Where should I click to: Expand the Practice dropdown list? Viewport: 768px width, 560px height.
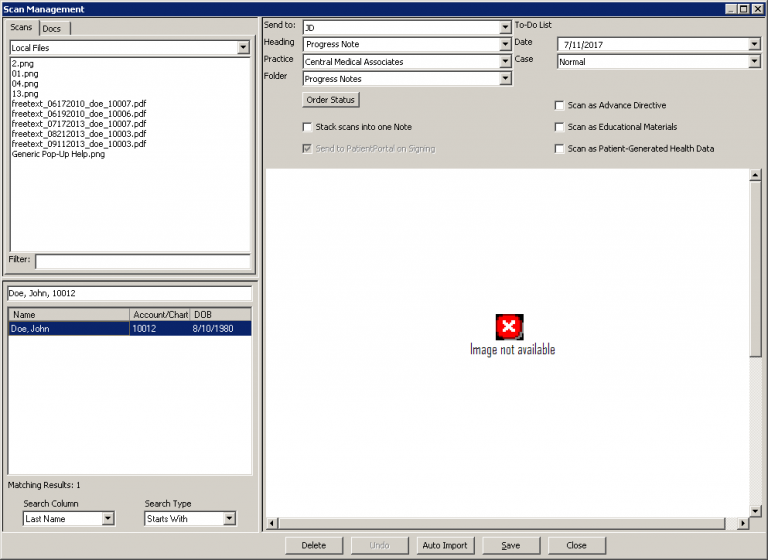click(504, 62)
